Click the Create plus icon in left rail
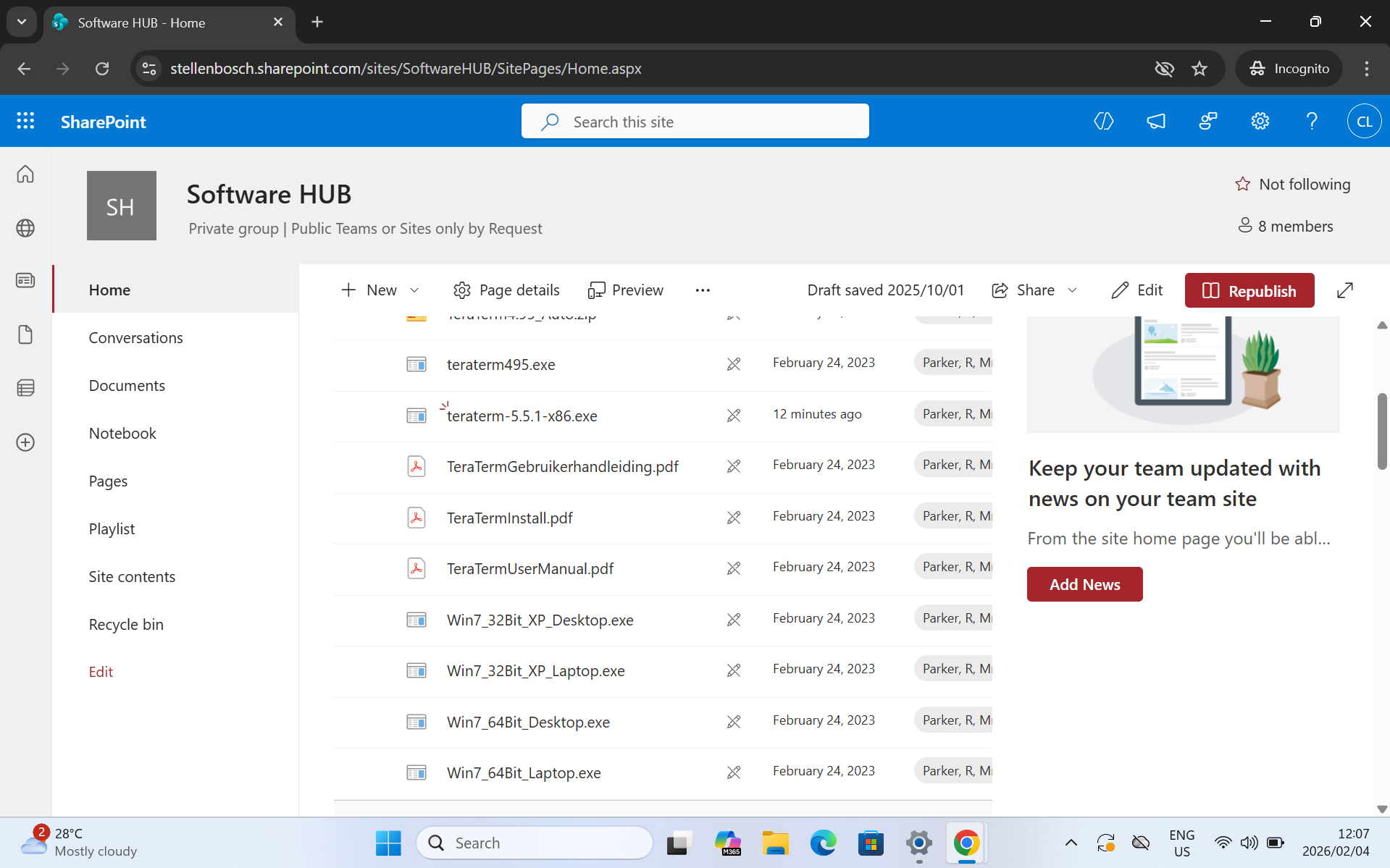1390x868 pixels. (25, 442)
